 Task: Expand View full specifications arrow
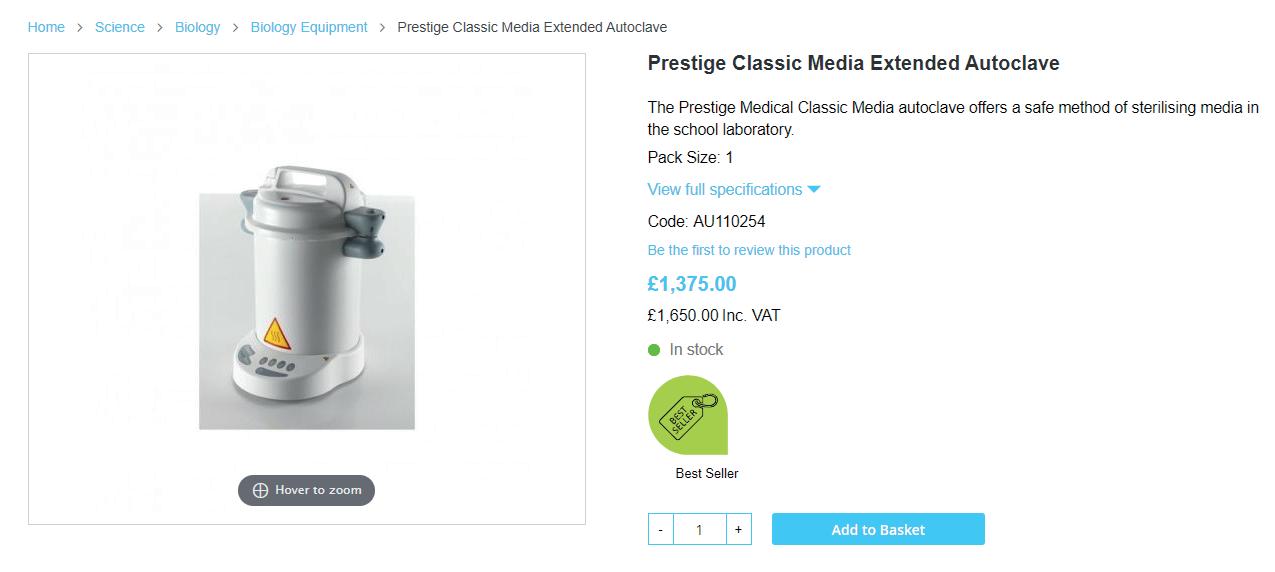click(813, 190)
